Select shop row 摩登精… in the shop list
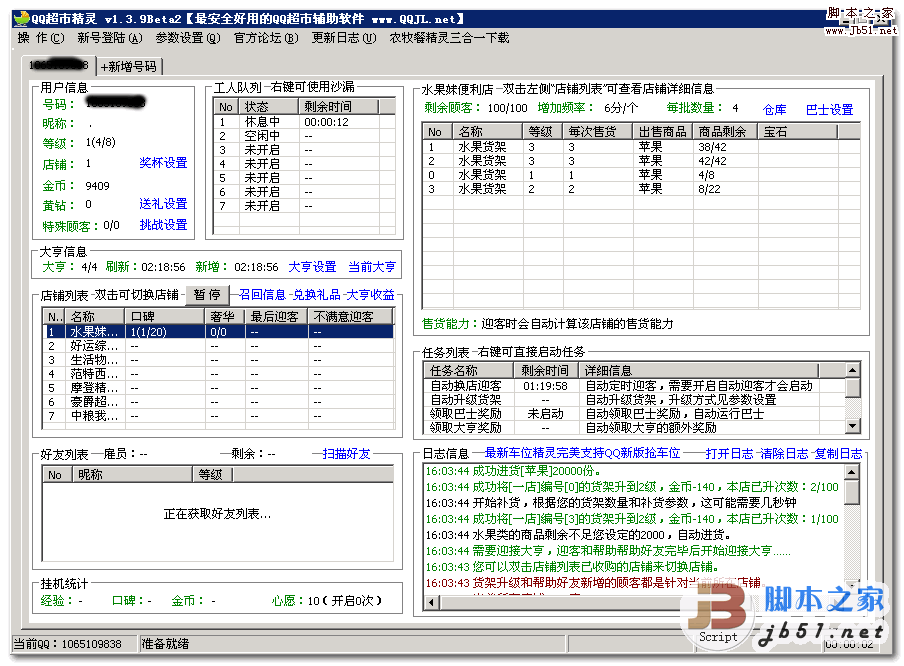Screen dimensions: 904x666 click(x=220, y=388)
